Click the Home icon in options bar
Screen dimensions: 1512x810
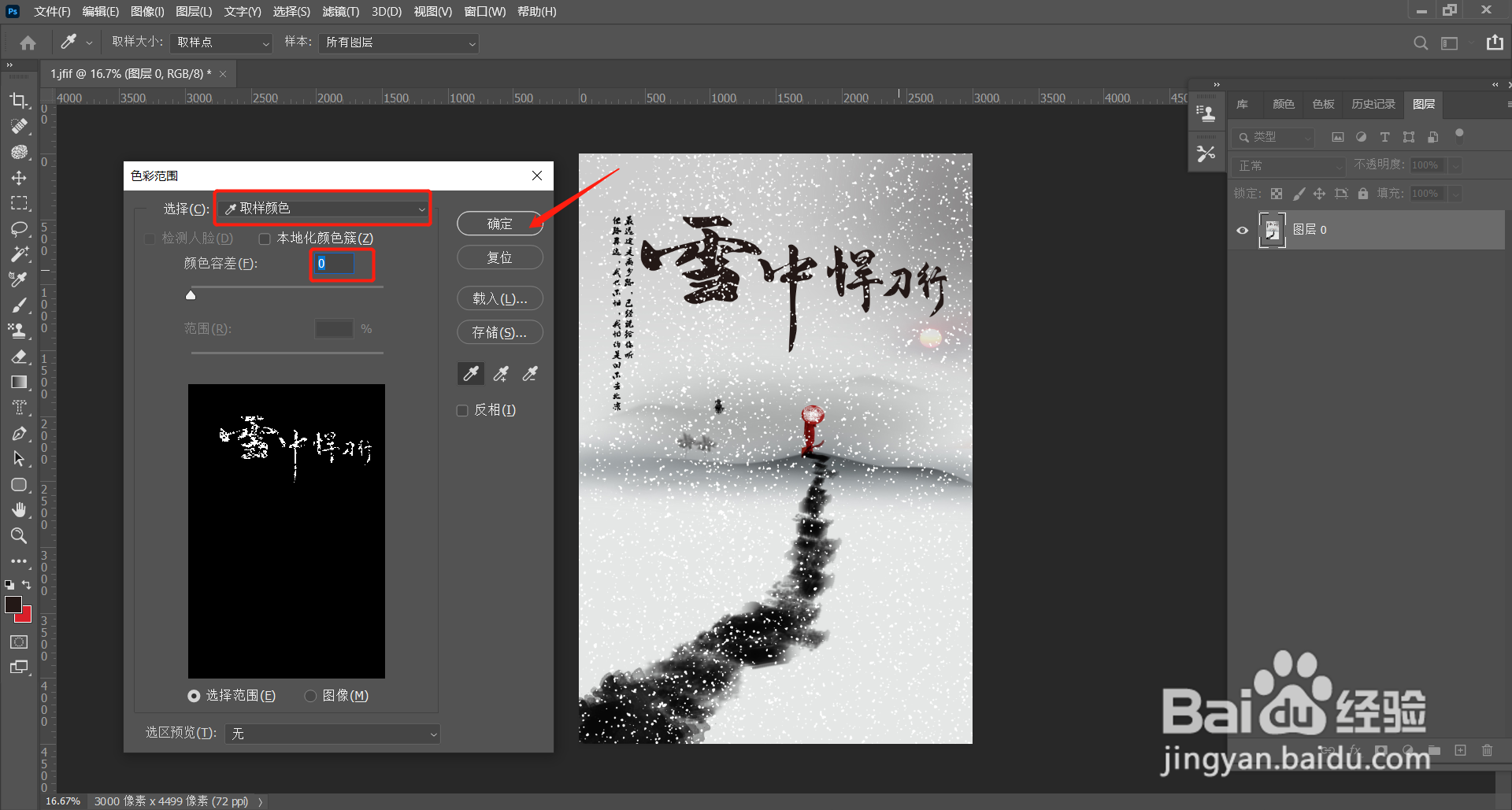click(x=28, y=43)
